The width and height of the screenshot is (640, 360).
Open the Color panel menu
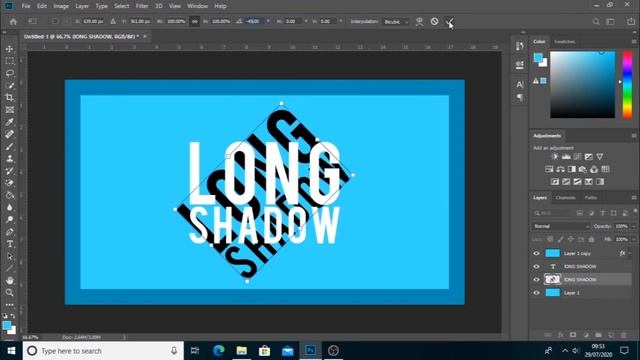(634, 42)
